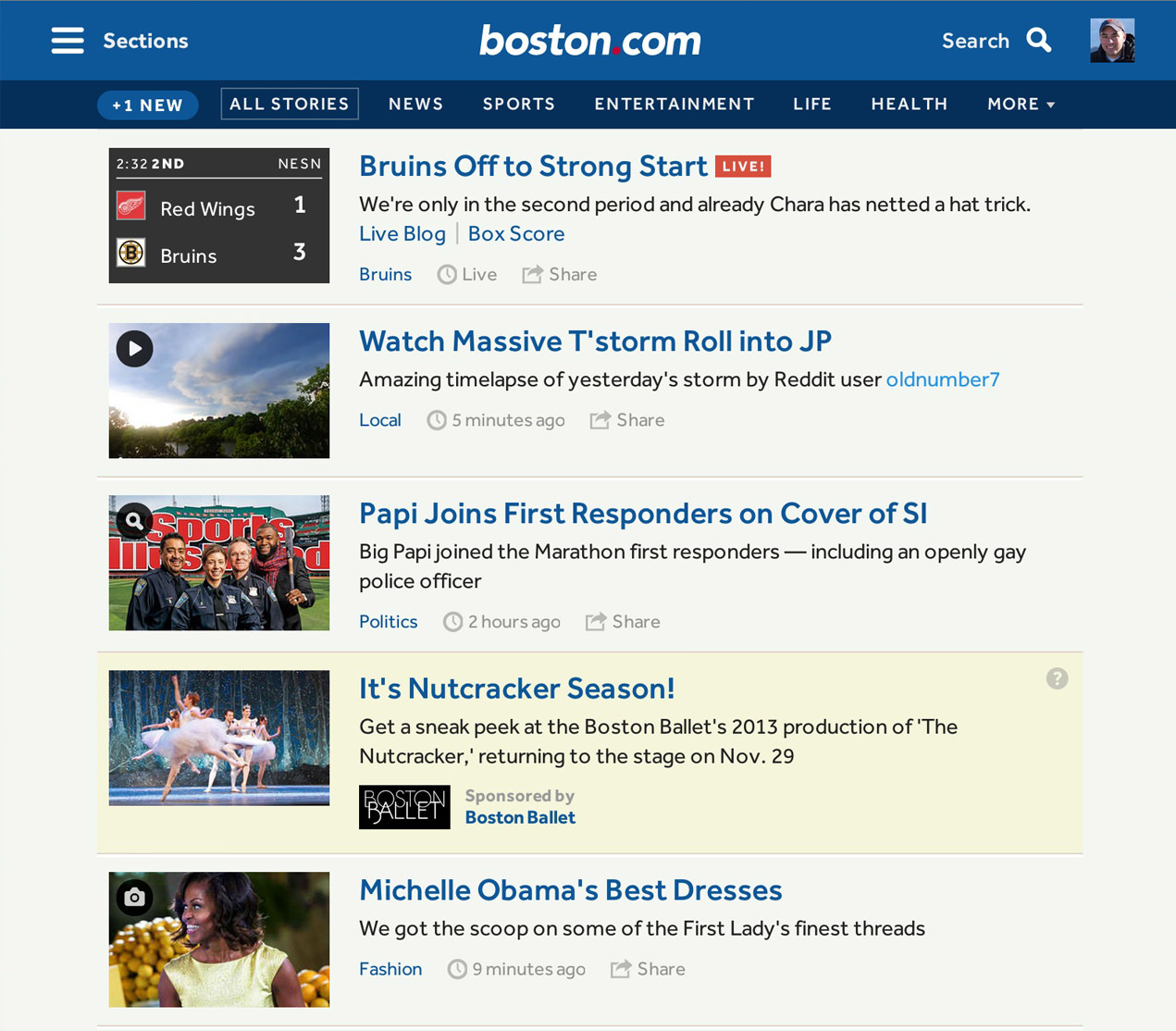The image size is (1176, 1031).
Task: Open the oldnumber7 Reddit user link
Action: (x=943, y=379)
